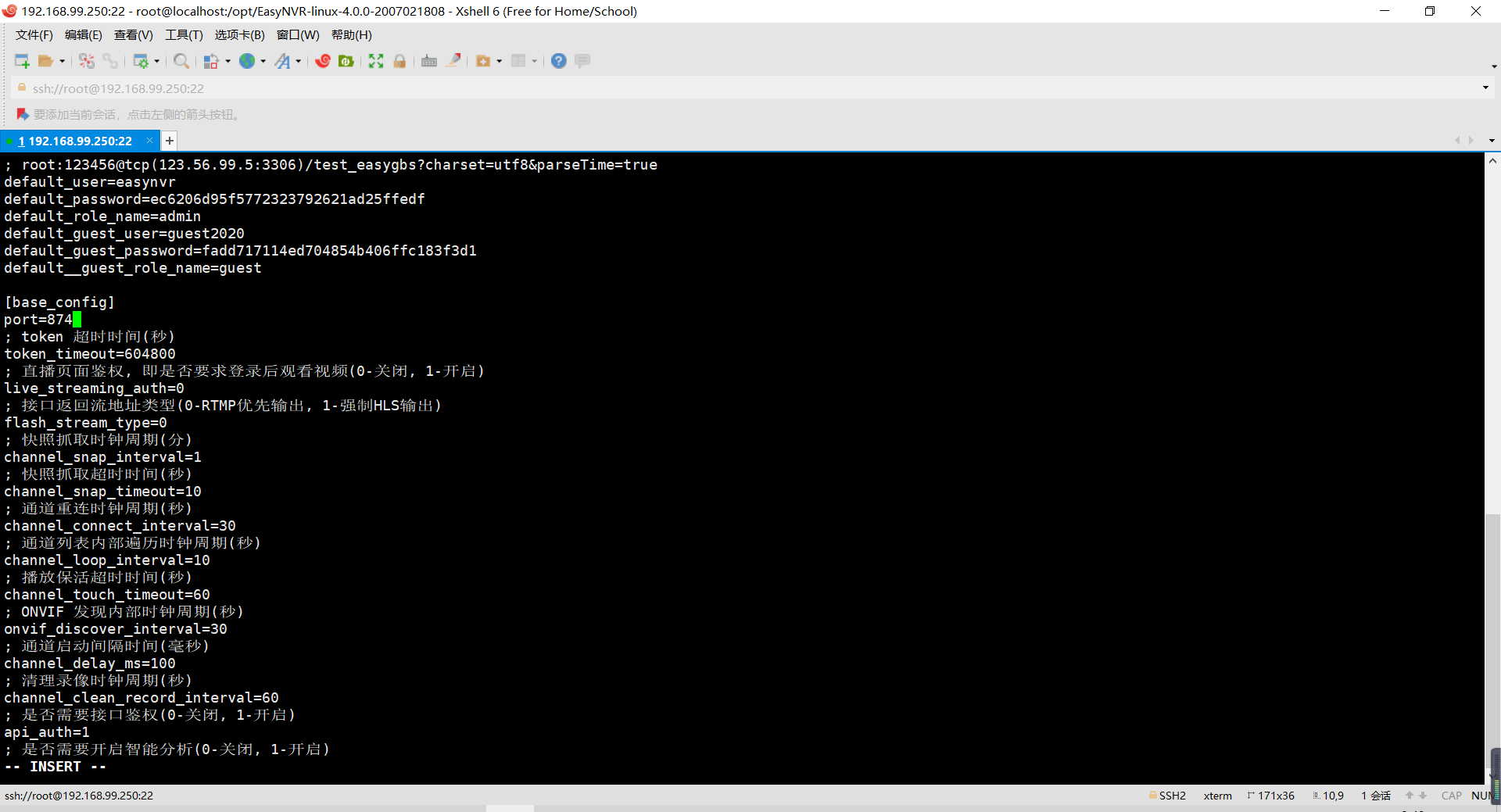
Task: Click the Font 'A' icon
Action: click(x=282, y=61)
